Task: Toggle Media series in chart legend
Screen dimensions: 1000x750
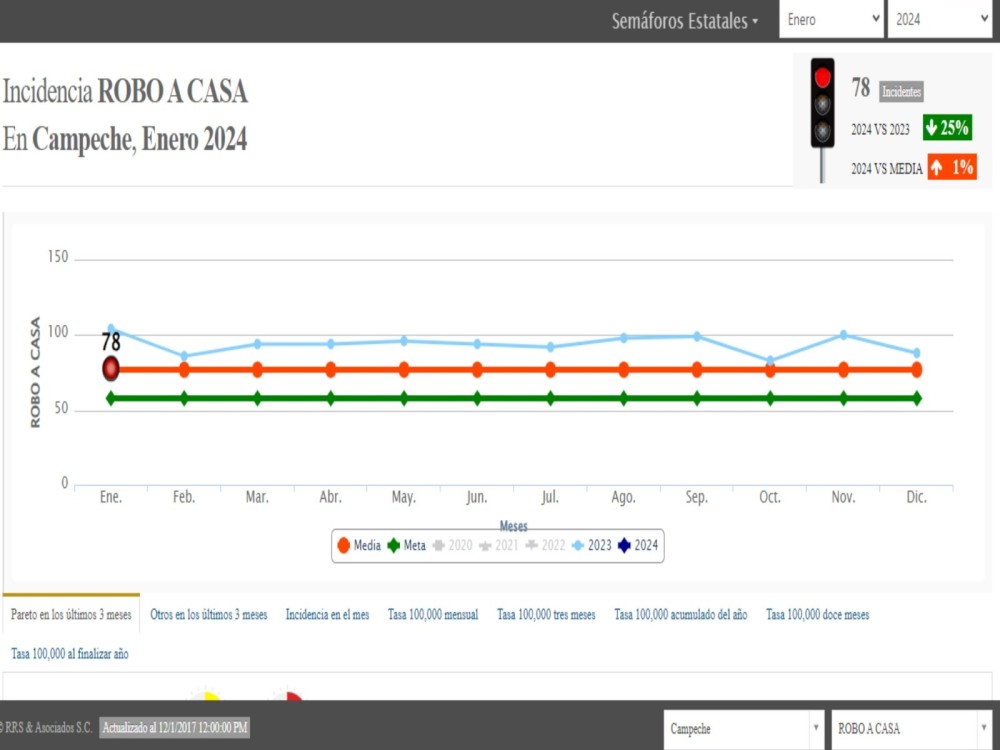Action: tap(359, 546)
